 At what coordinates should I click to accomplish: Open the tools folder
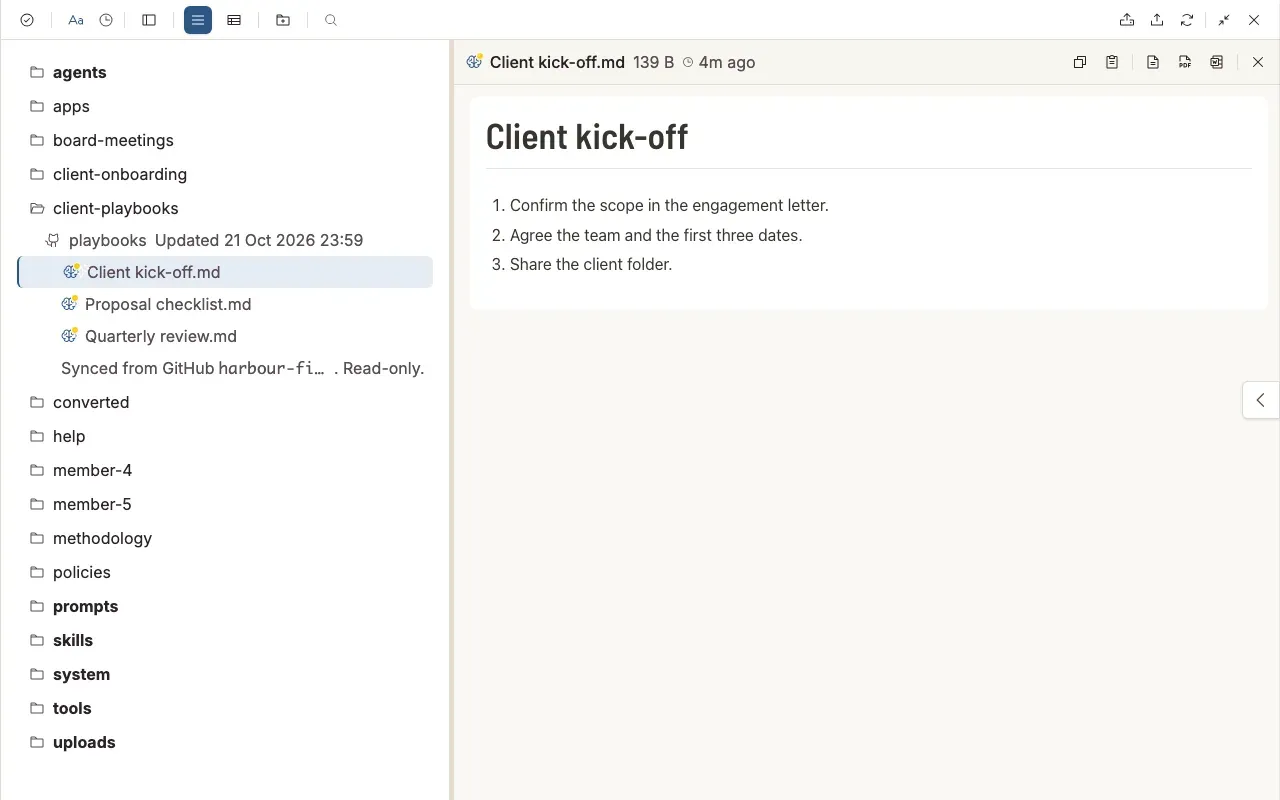click(x=225, y=708)
